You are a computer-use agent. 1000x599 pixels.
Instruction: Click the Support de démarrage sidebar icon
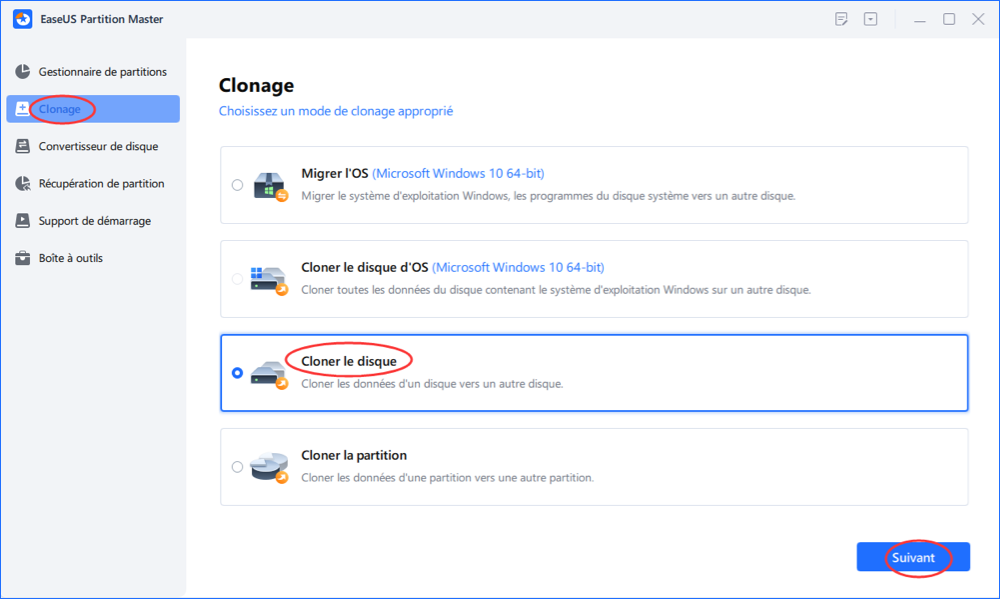pyautogui.click(x=23, y=221)
